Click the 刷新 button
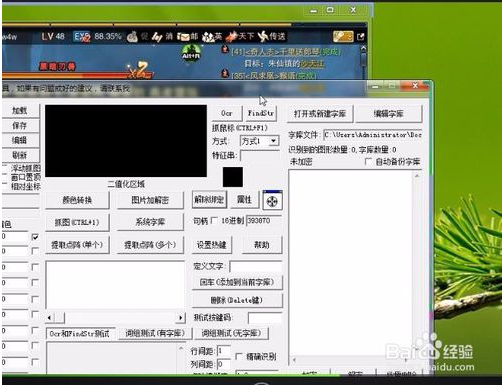 [x=20, y=155]
